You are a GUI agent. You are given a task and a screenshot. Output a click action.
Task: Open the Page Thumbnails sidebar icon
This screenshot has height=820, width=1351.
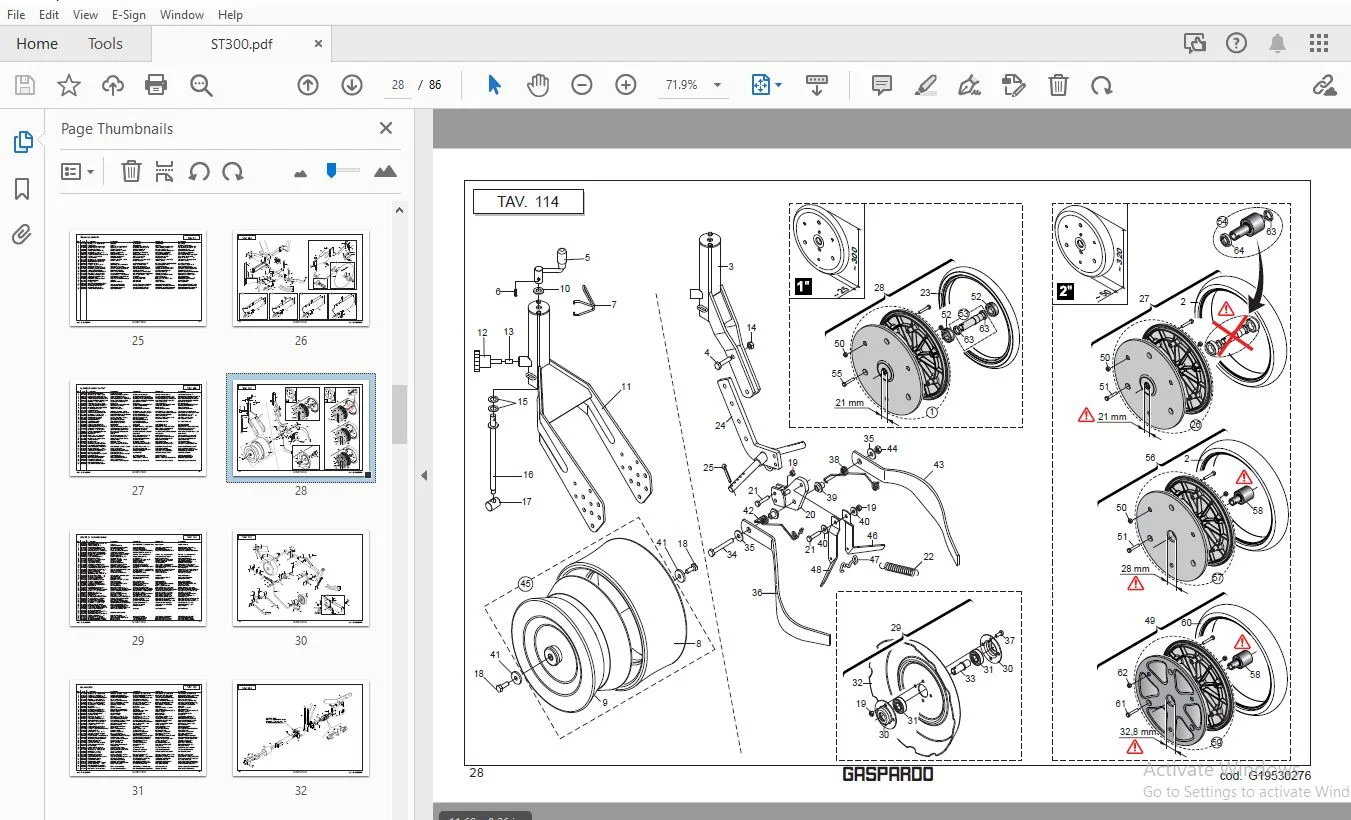coord(22,142)
